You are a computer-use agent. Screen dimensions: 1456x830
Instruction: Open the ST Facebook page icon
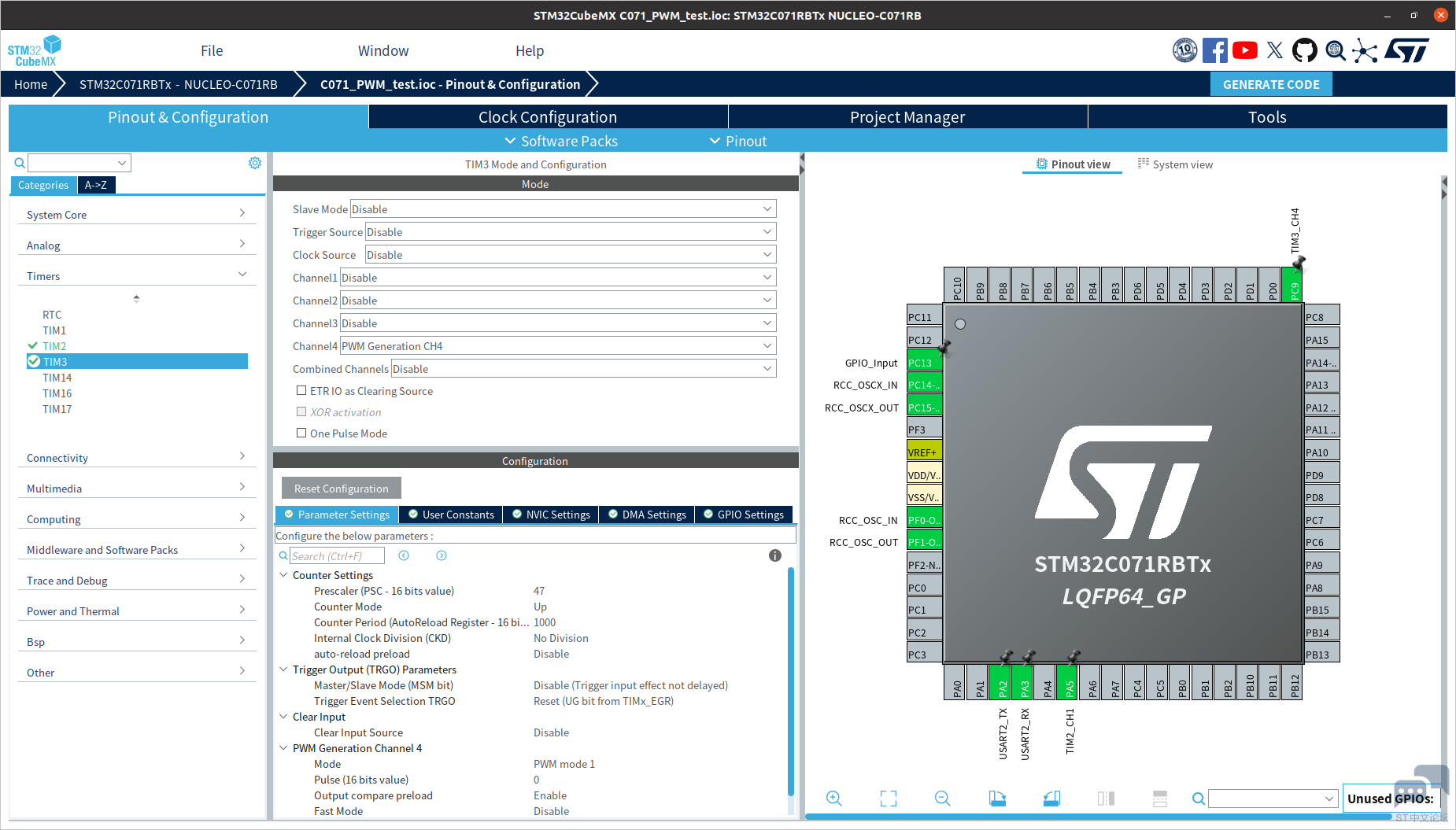[1214, 50]
